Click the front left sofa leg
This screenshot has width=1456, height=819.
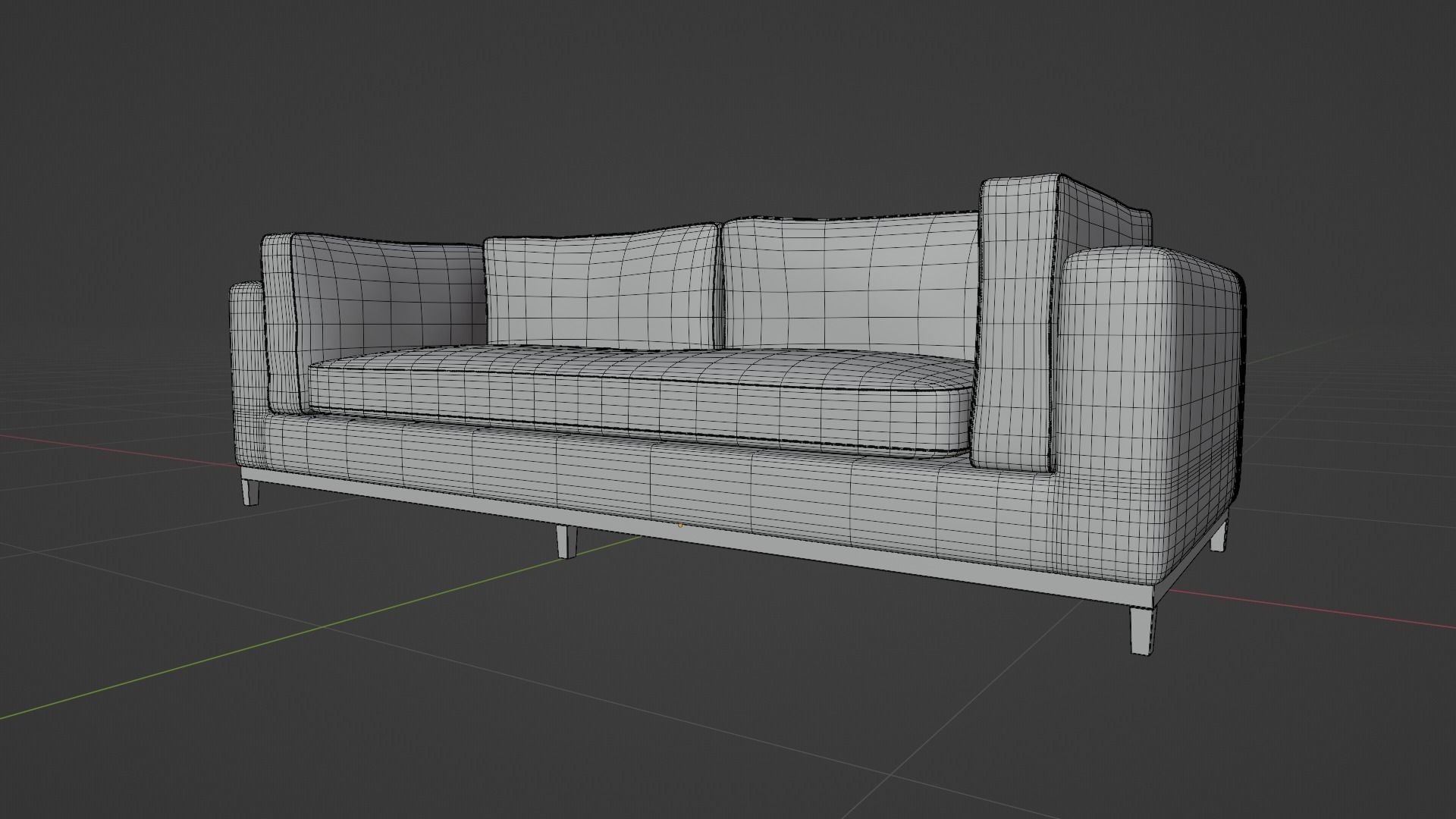click(x=250, y=491)
